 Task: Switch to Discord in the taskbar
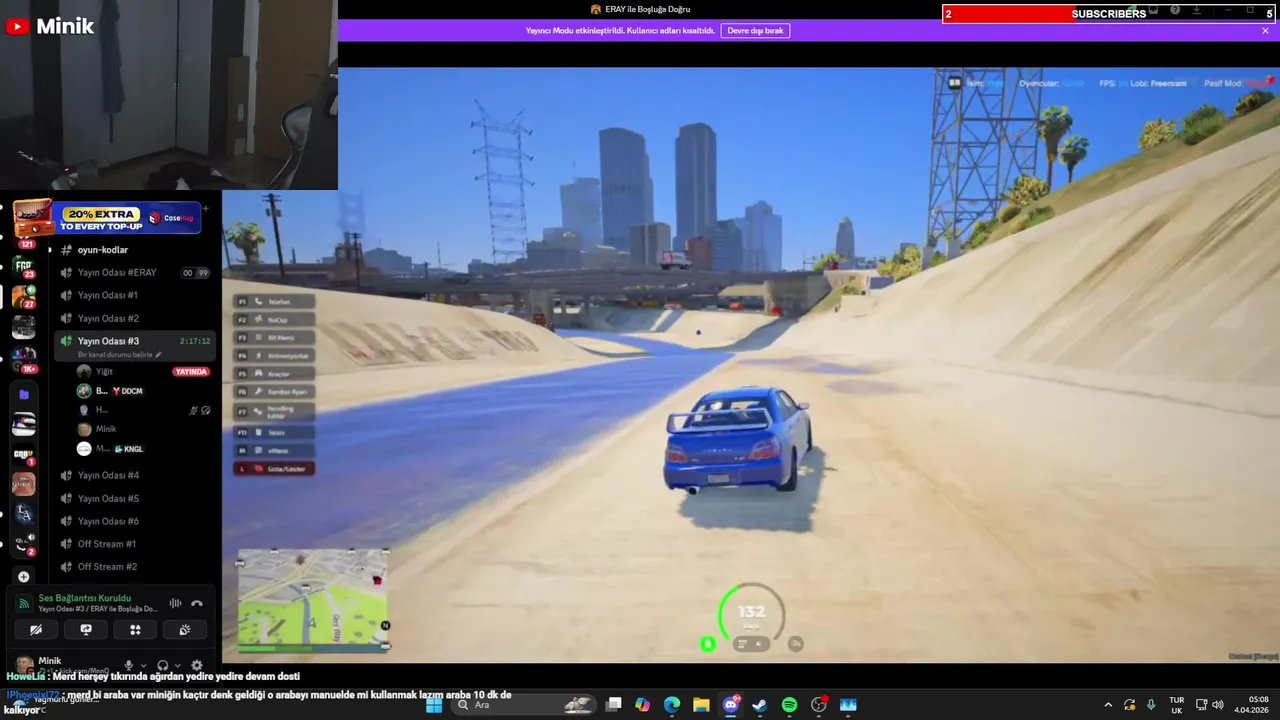[x=731, y=705]
